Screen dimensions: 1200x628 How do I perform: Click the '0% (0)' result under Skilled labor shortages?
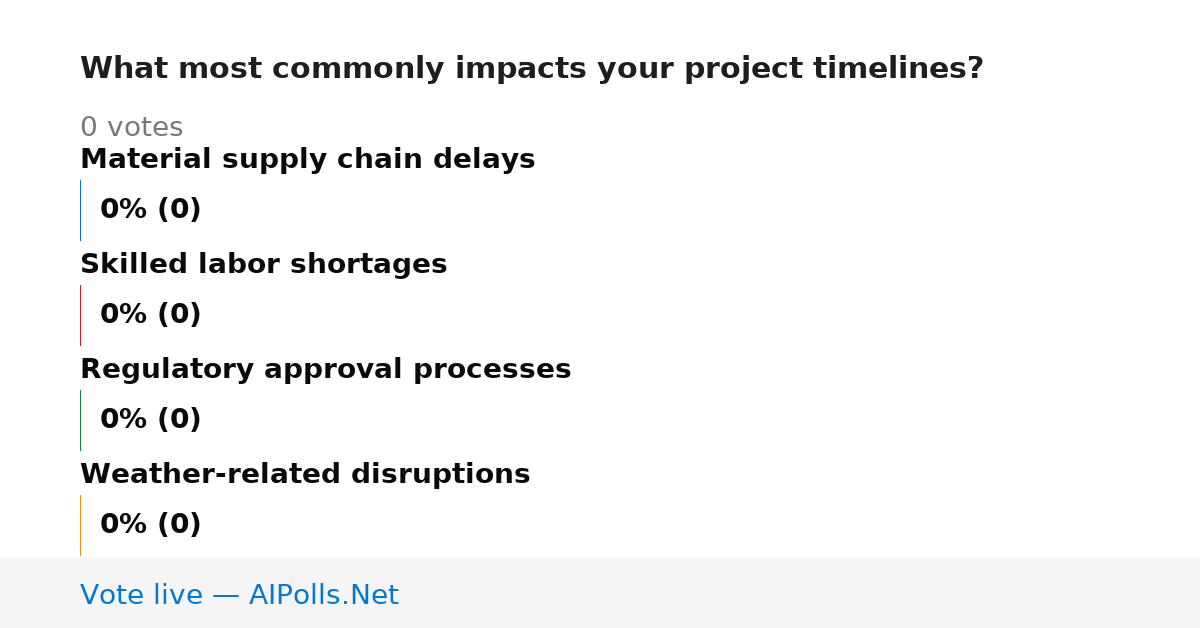click(x=151, y=315)
